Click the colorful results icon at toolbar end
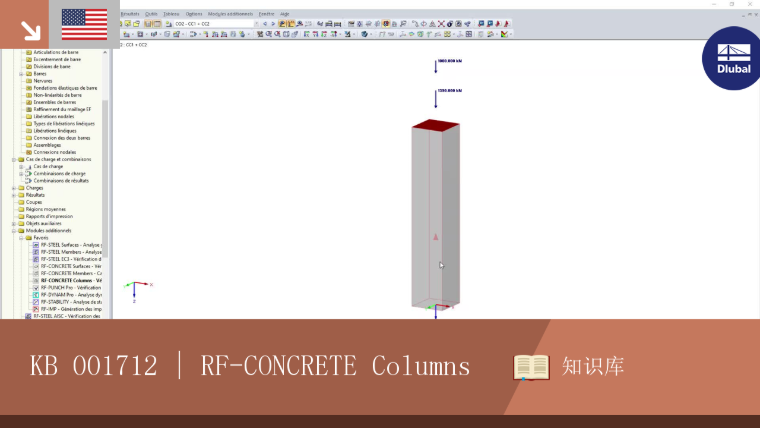The image size is (760, 428). tap(505, 34)
